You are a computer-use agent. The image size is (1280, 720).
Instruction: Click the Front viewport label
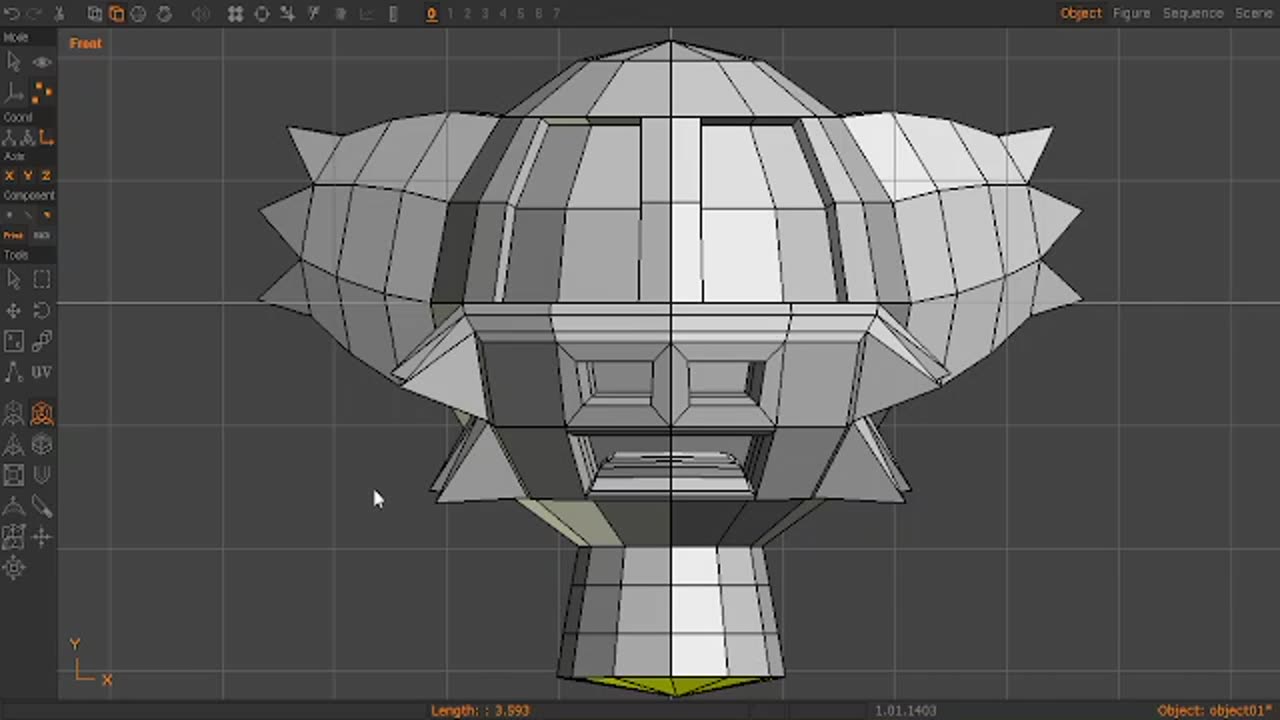click(x=86, y=43)
